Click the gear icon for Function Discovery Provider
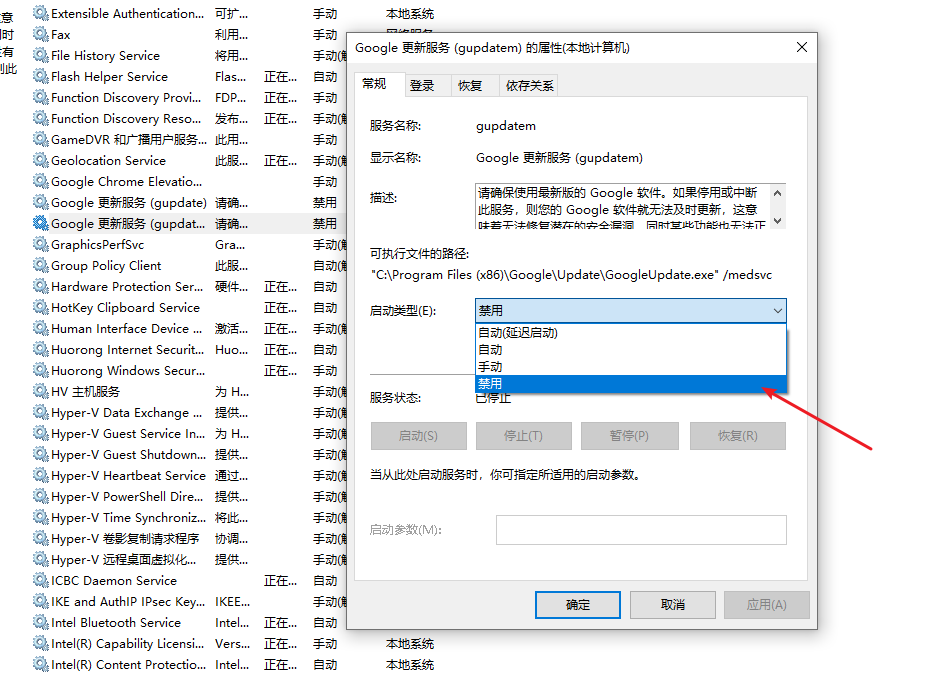 coord(41,97)
